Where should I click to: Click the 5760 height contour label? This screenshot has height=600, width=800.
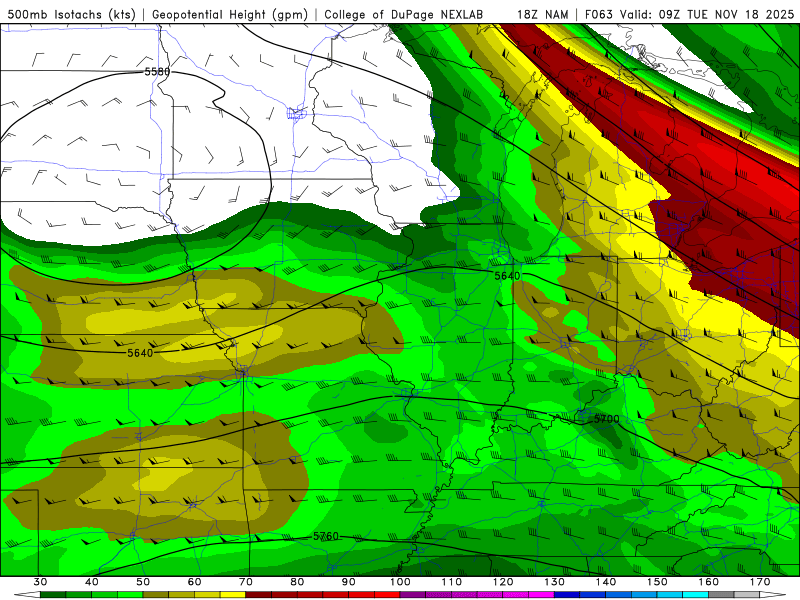326,536
